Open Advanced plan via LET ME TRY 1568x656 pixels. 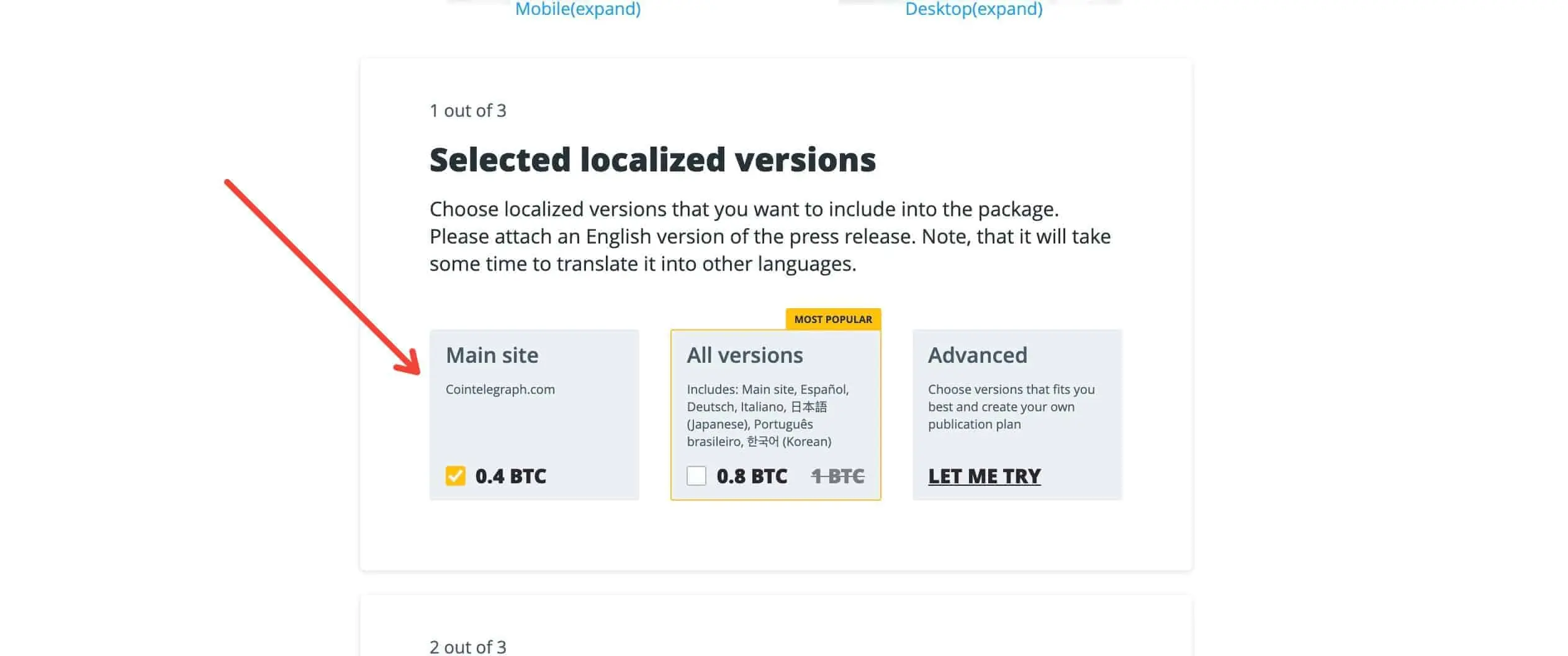(983, 475)
